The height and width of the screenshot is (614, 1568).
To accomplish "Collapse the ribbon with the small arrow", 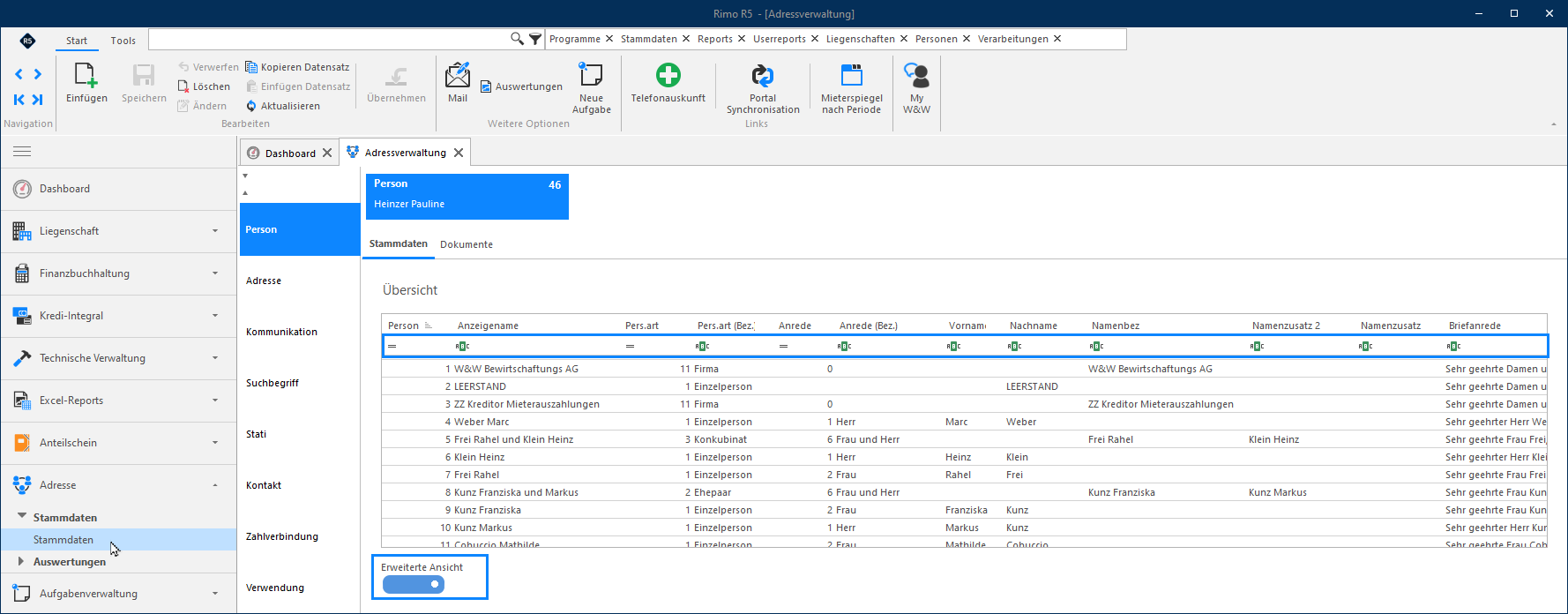I will [1554, 124].
